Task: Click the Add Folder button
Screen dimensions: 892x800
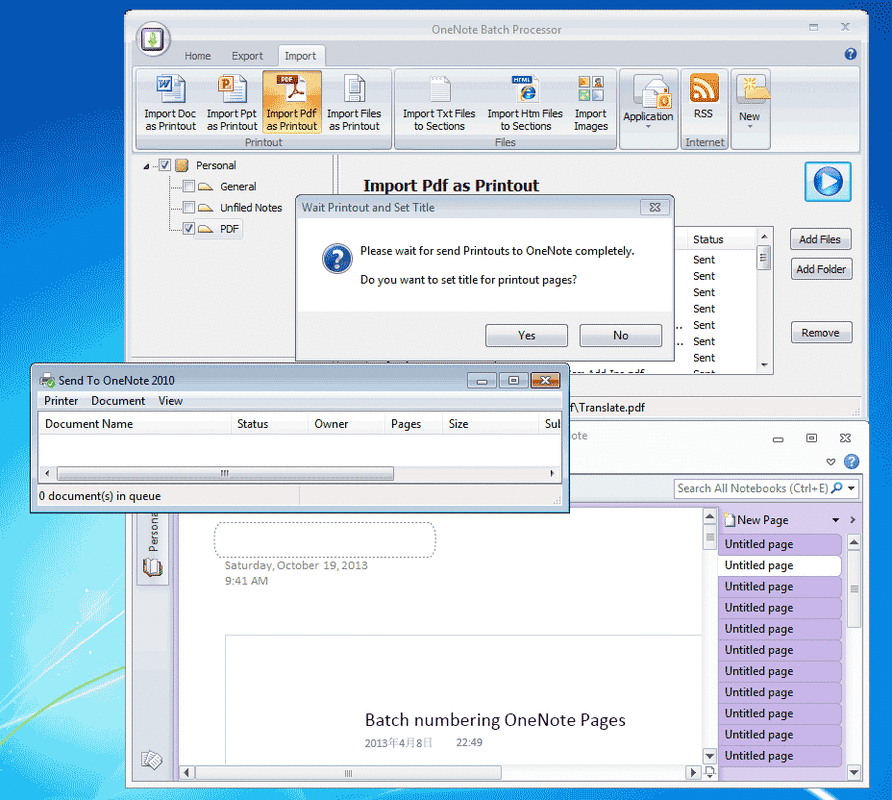Action: click(x=821, y=269)
